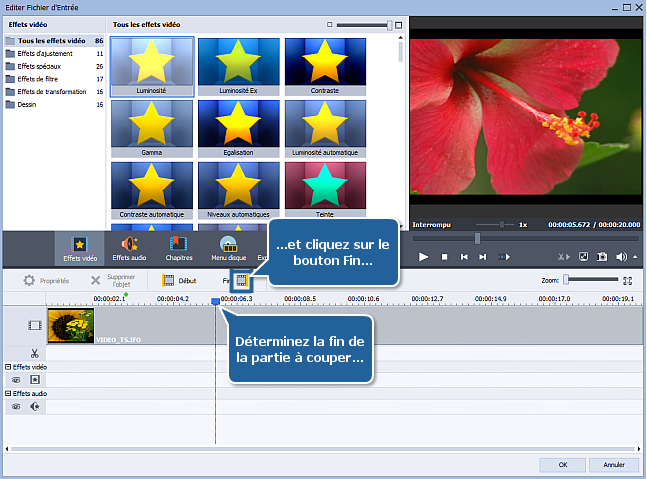Click the Fin button icon
Viewport: 647px width, 479px height.
[241, 281]
